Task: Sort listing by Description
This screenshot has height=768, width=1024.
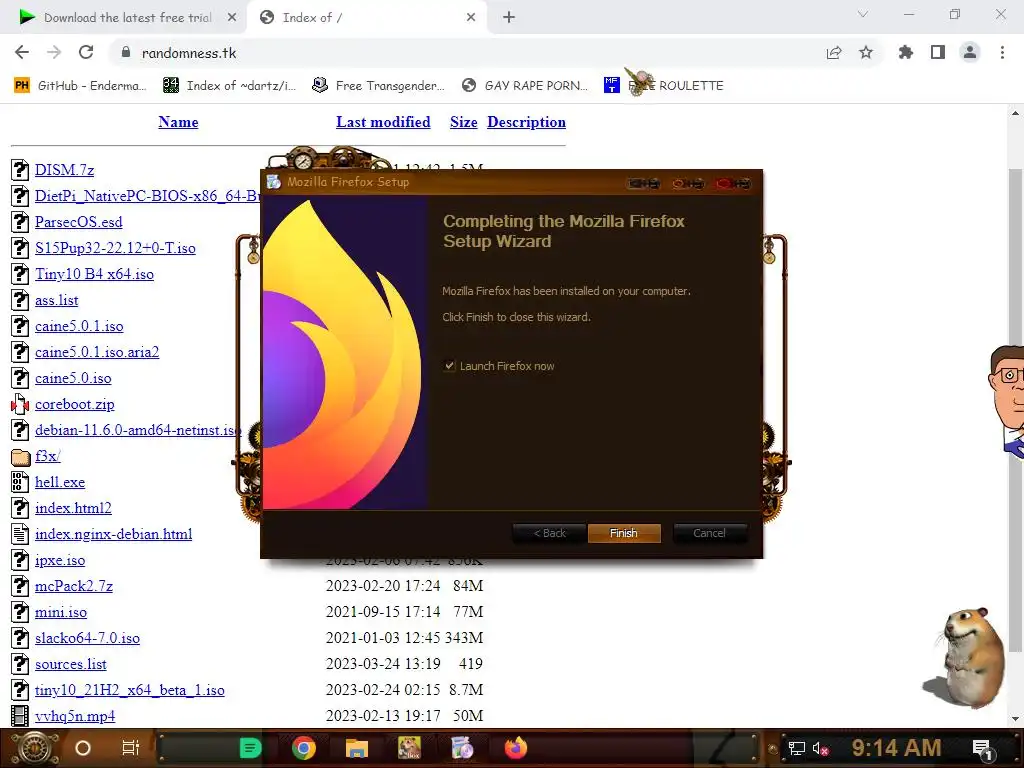Action: (526, 122)
